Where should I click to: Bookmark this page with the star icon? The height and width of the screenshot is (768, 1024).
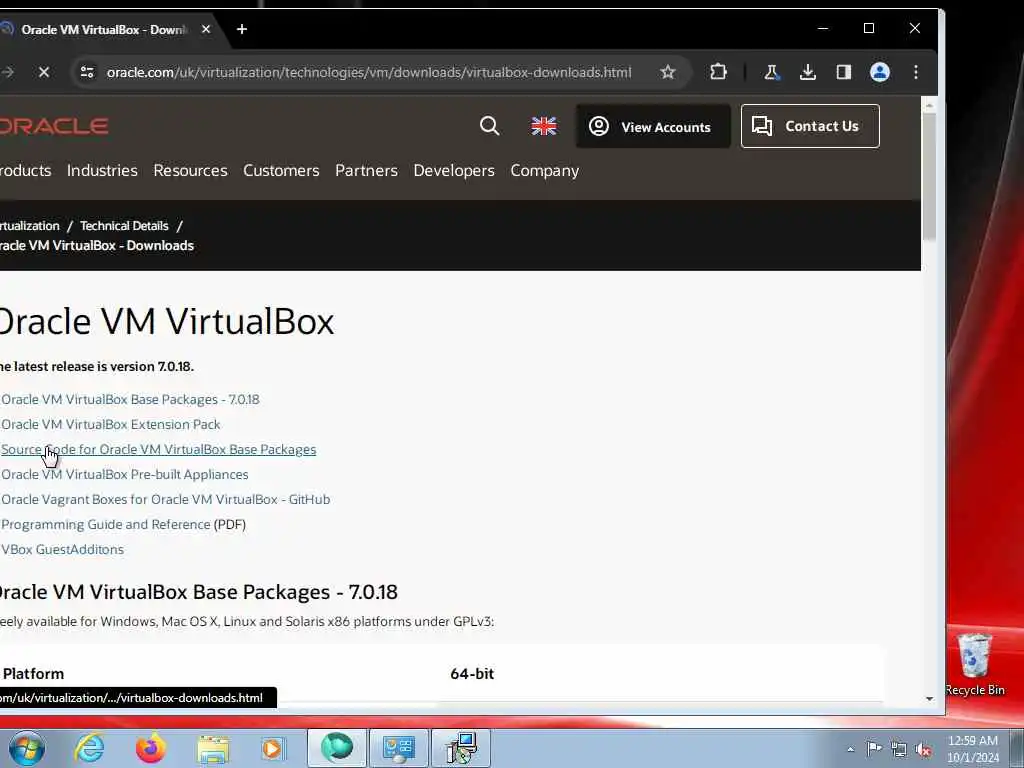pyautogui.click(x=667, y=72)
